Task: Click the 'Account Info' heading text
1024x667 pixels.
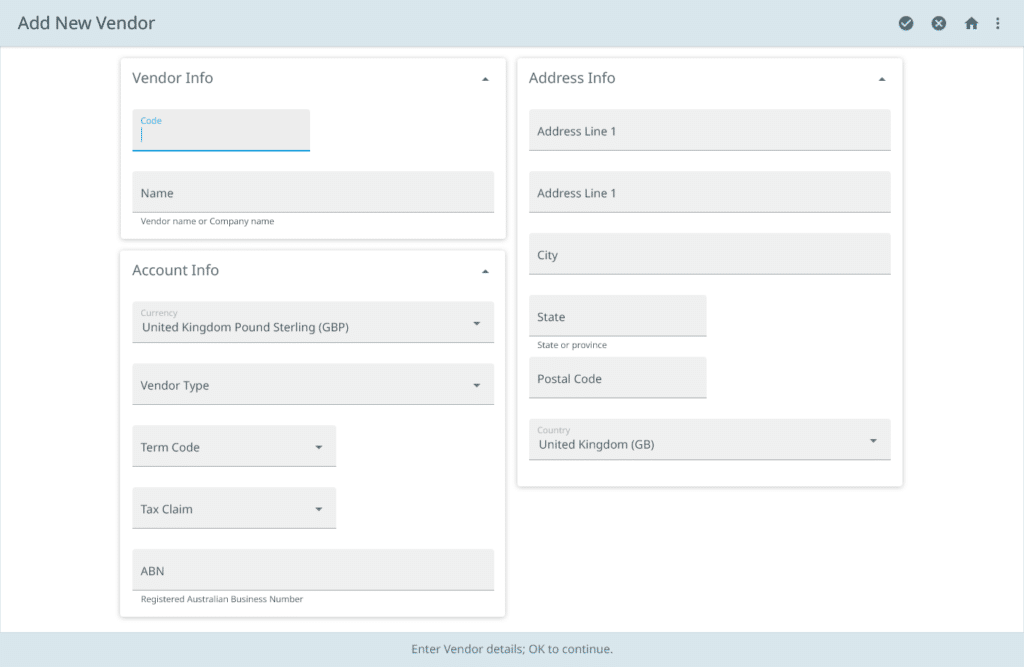Action: [175, 270]
